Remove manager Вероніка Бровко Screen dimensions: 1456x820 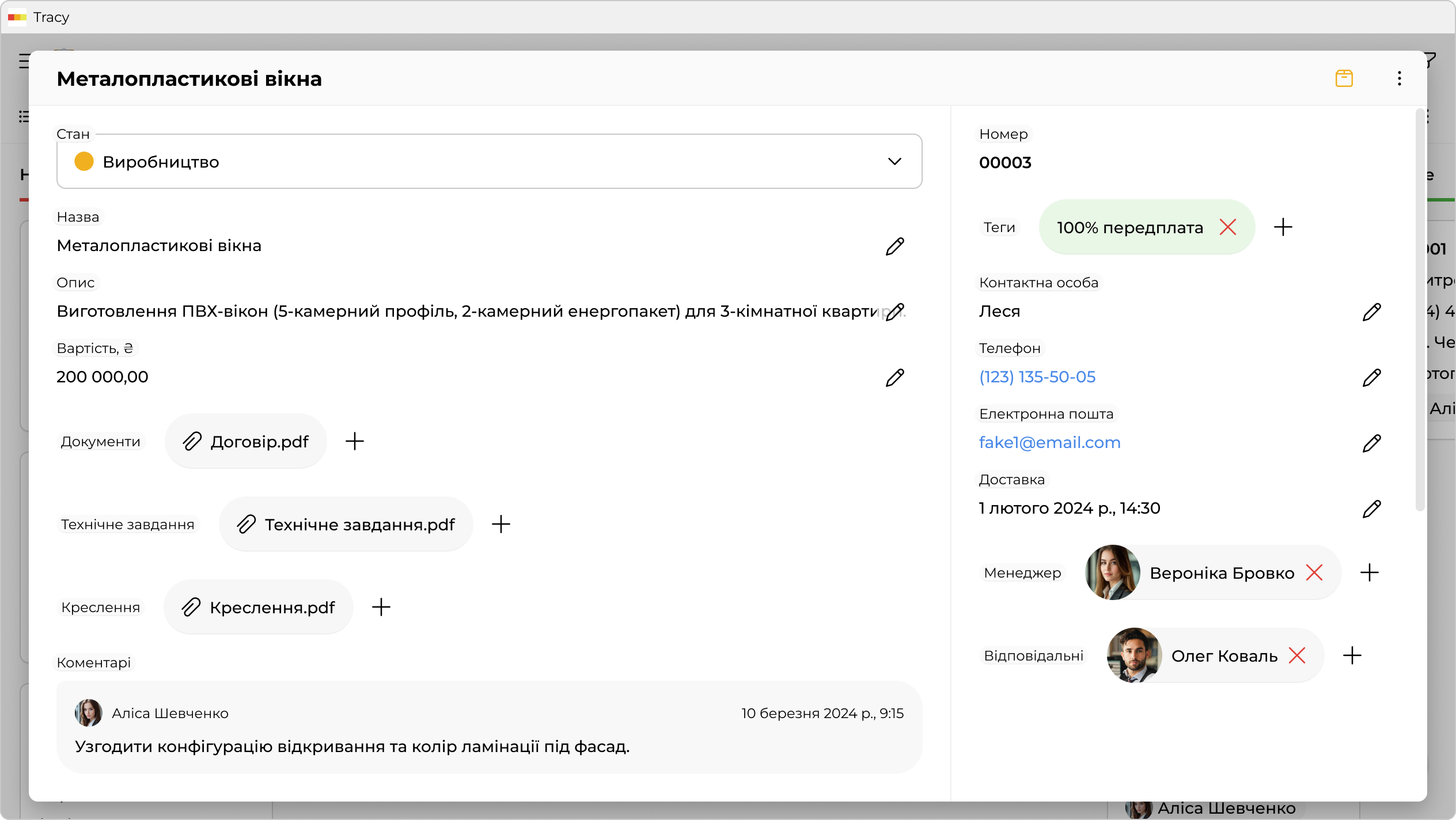[1314, 572]
